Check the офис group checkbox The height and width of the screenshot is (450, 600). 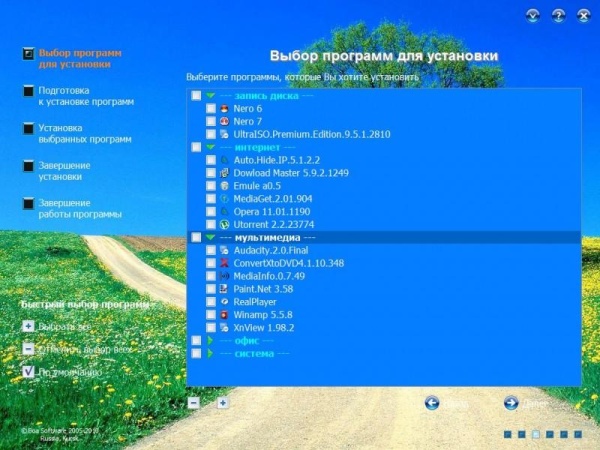coord(196,341)
